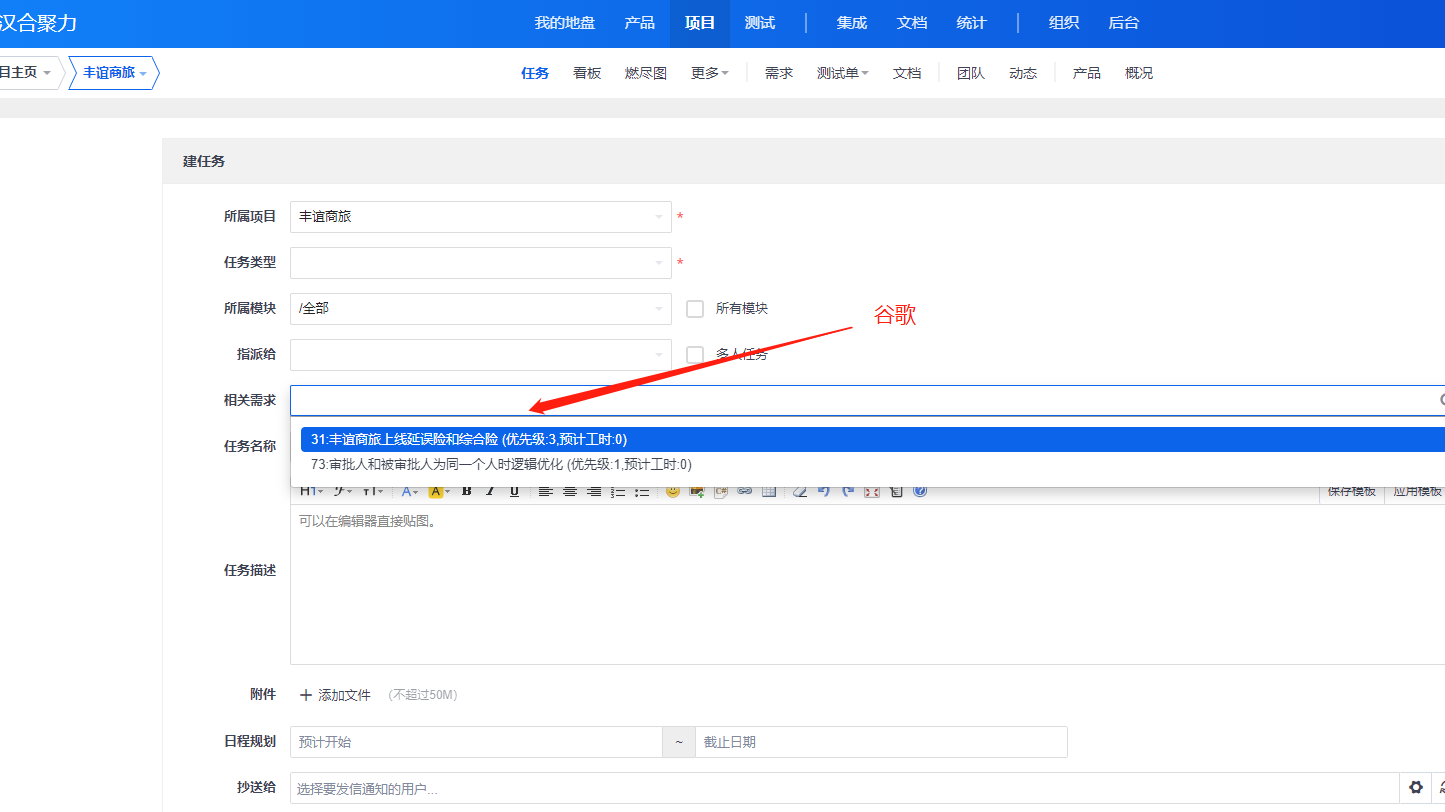Expand the 指派给 dropdown
This screenshot has width=1445, height=812.
click(481, 355)
